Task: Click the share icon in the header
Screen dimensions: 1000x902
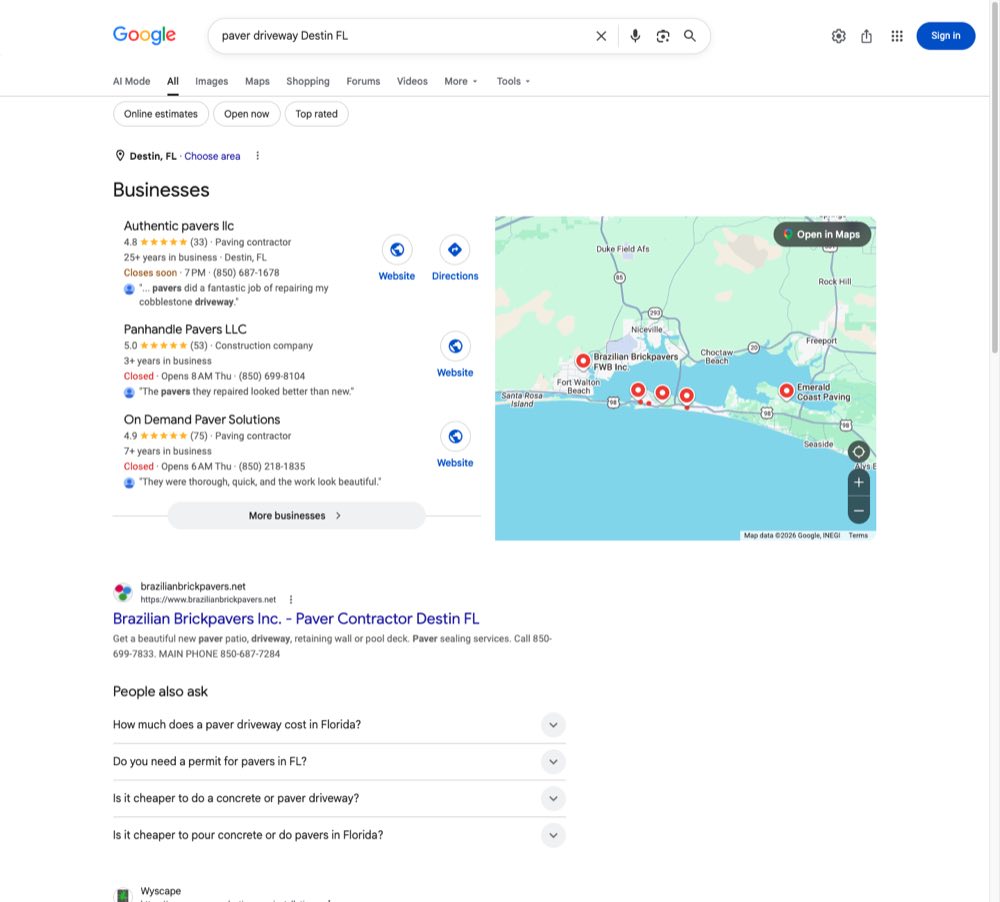Action: point(866,36)
